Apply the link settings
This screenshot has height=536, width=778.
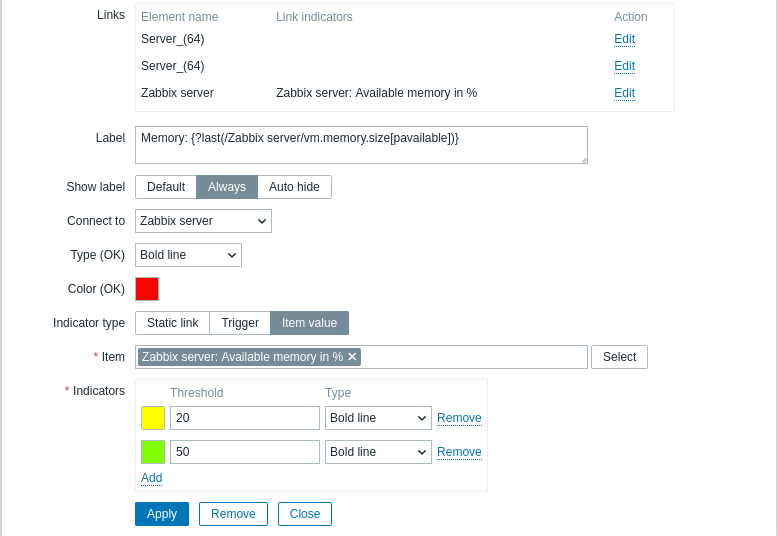[162, 514]
